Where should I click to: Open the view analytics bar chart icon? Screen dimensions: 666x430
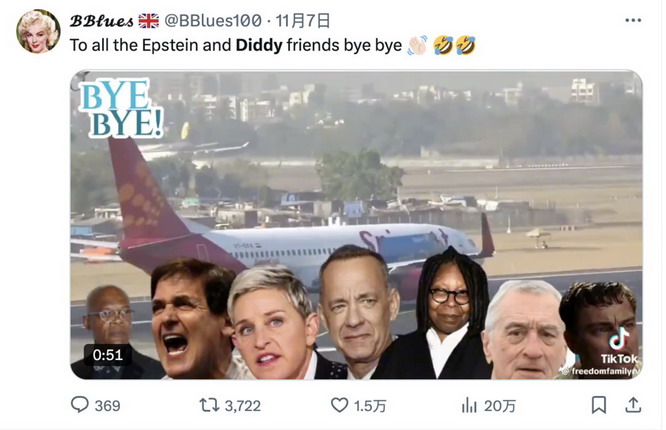[468, 405]
